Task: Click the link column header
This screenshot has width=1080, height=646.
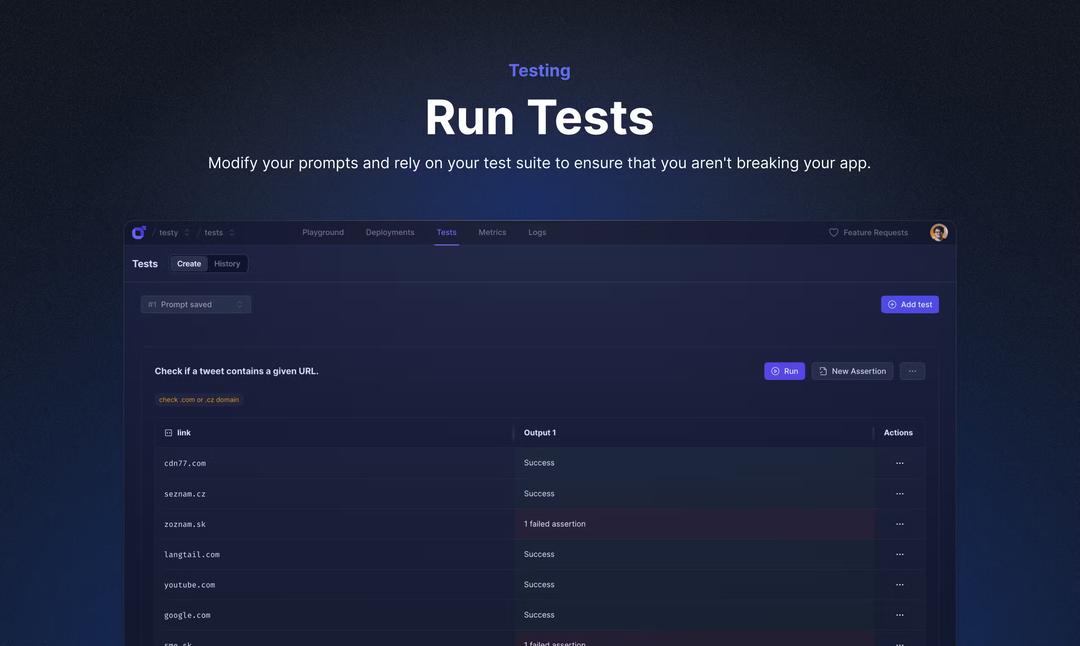Action: (x=334, y=433)
